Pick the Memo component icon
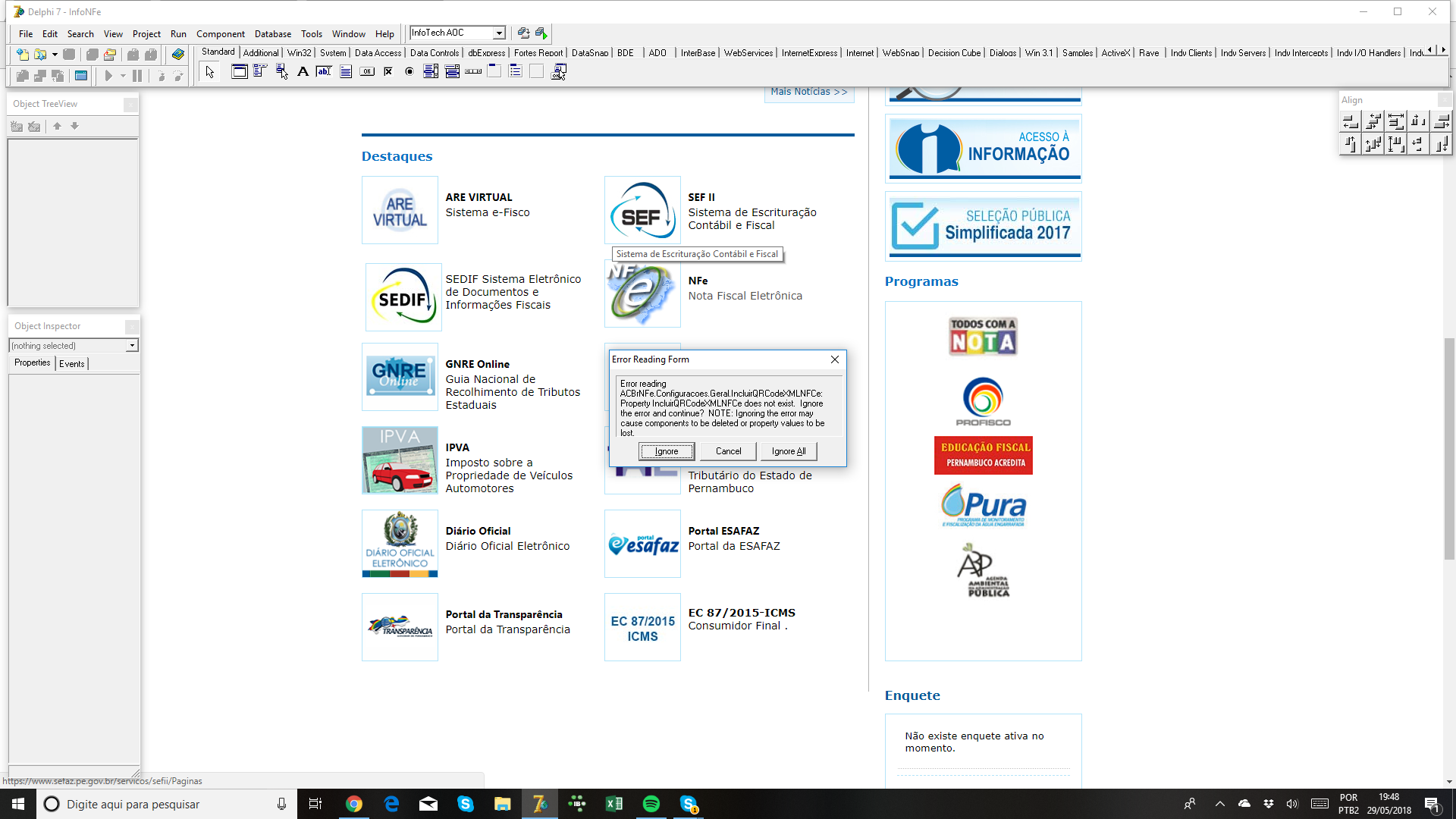 [346, 72]
